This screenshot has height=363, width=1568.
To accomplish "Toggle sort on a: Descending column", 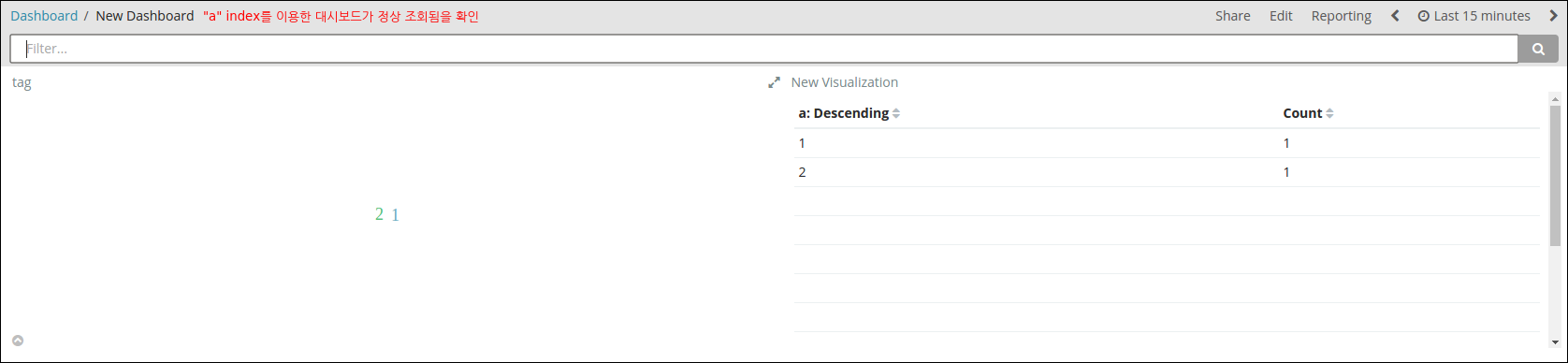I will (x=896, y=113).
